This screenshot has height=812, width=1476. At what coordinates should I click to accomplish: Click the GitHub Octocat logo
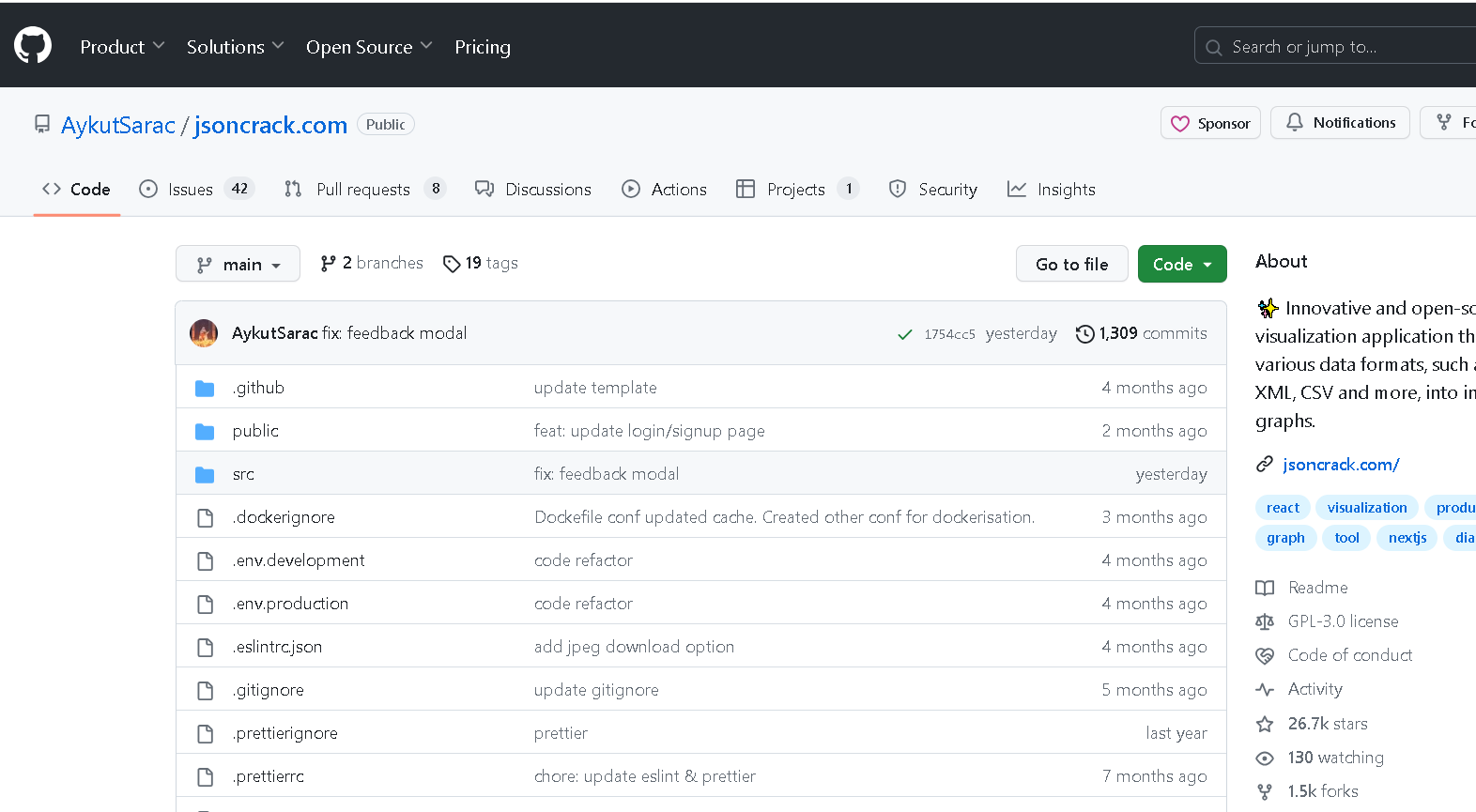click(x=33, y=45)
